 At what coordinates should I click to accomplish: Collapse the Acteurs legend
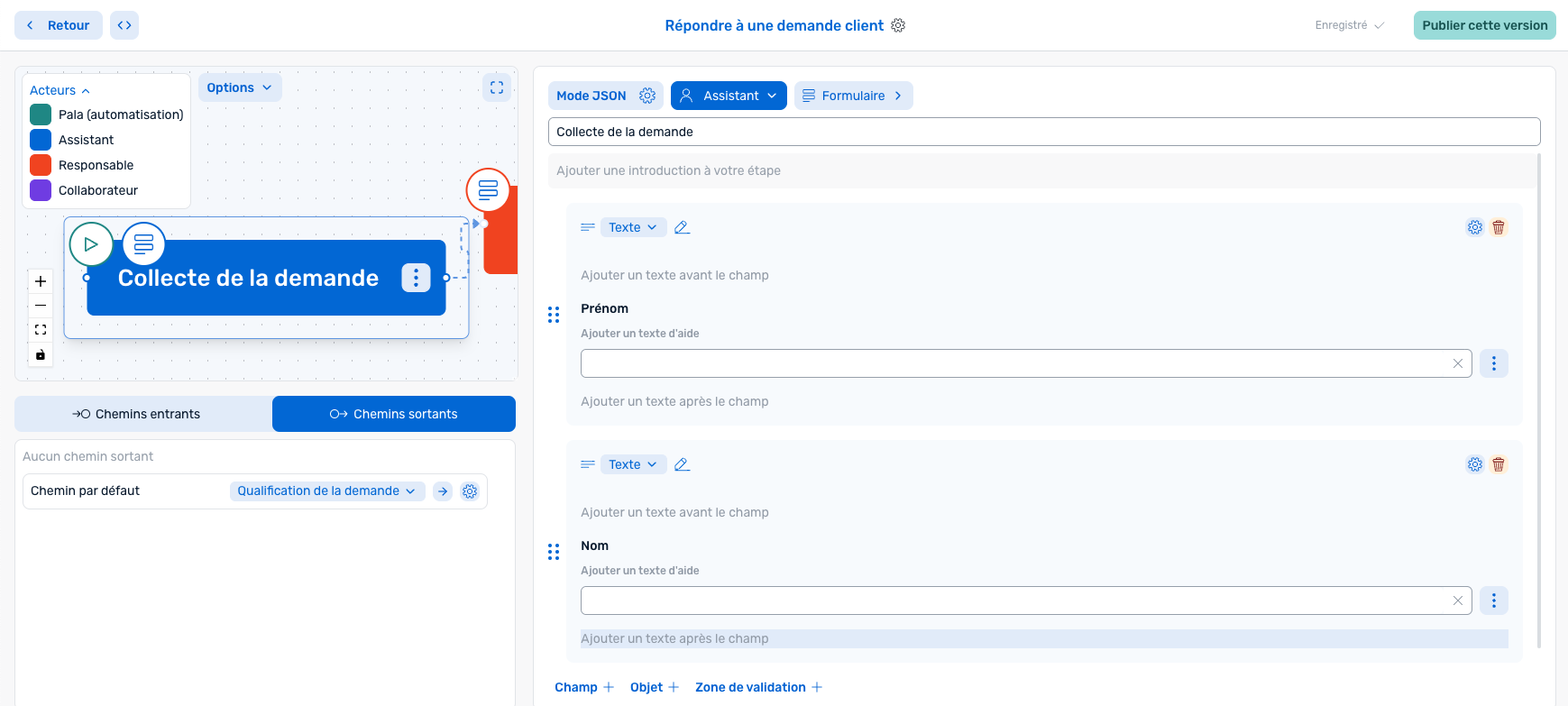tap(60, 90)
